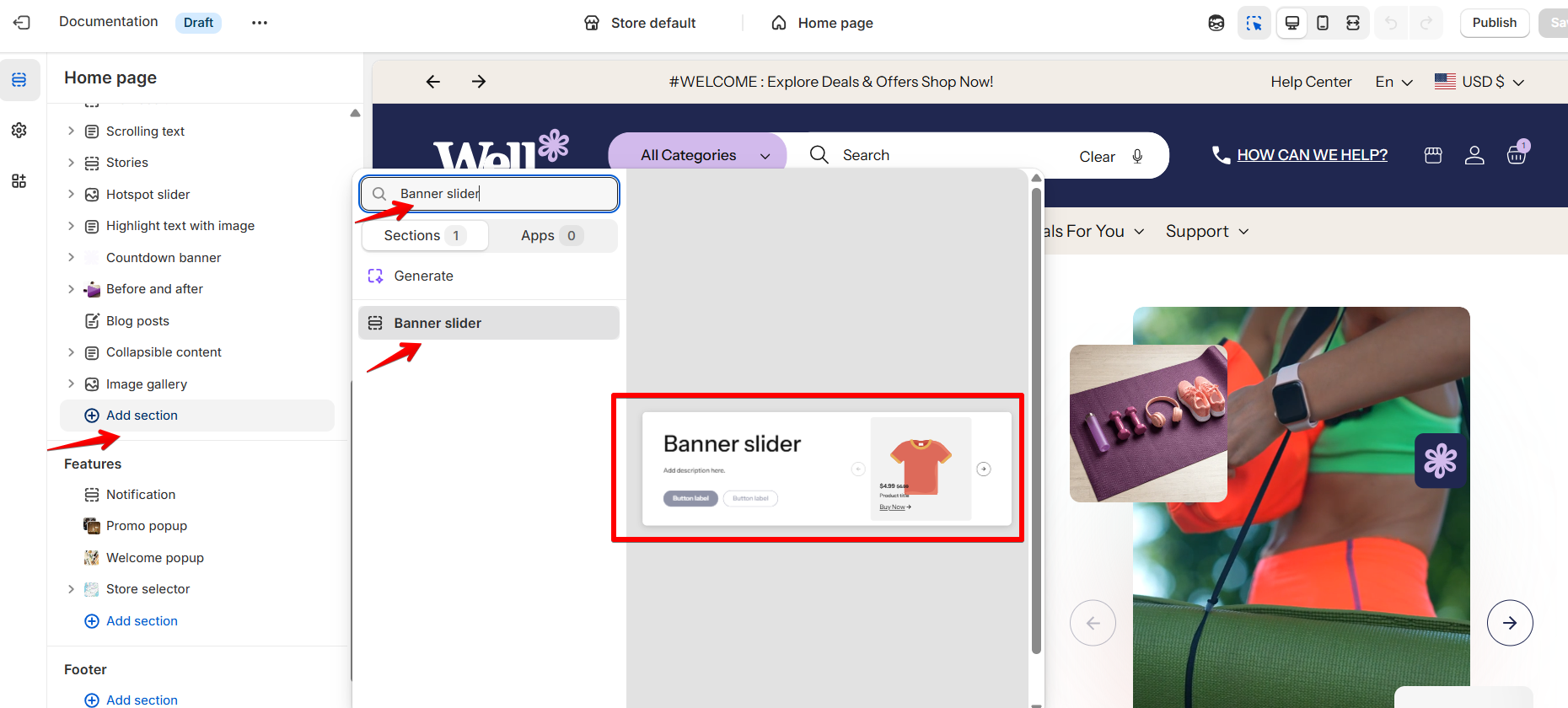Viewport: 1568px width, 708px height.
Task: Open the USD $ currency dropdown
Action: click(1480, 82)
